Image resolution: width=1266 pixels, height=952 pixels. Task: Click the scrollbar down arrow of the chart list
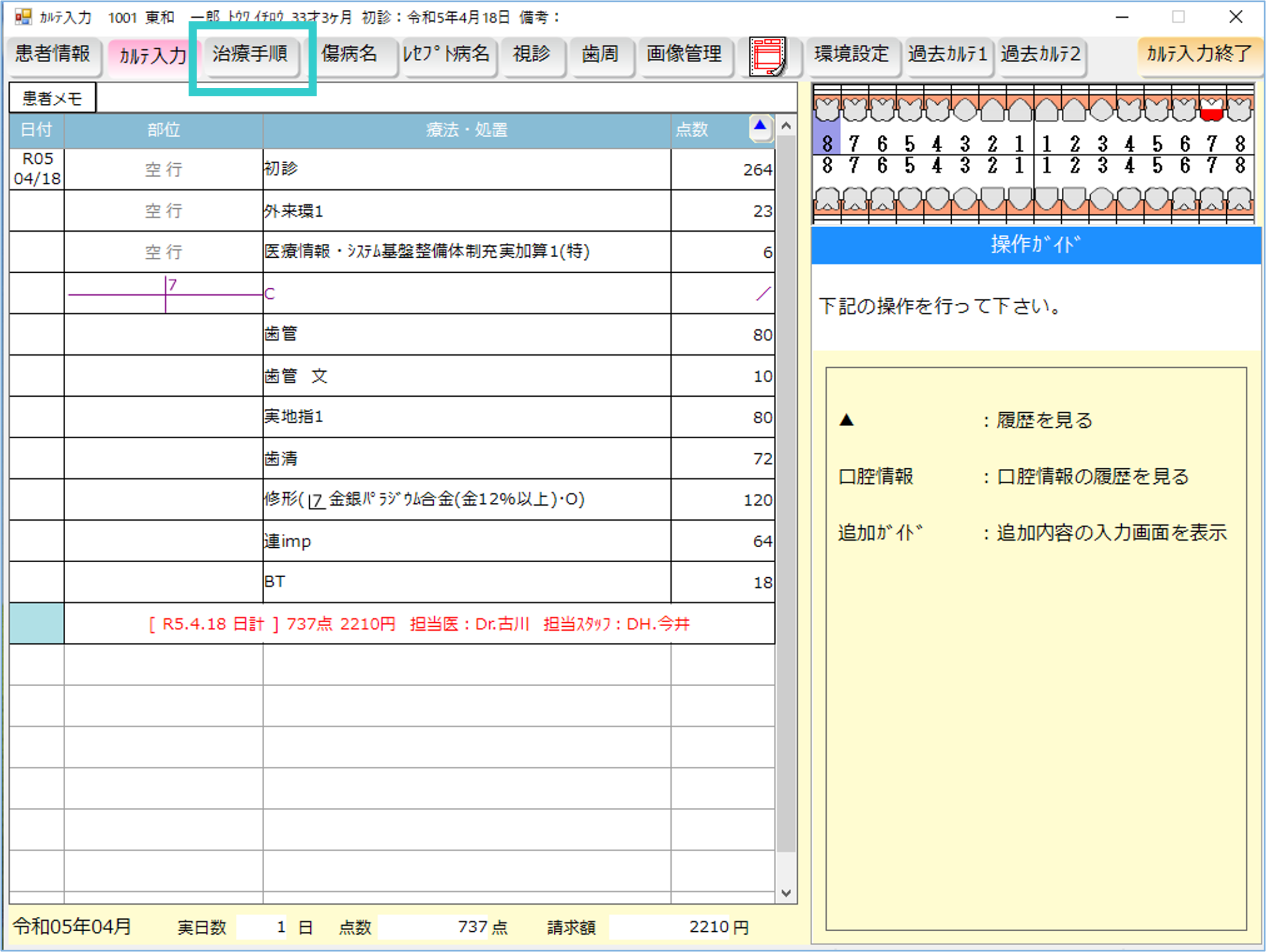tap(786, 893)
